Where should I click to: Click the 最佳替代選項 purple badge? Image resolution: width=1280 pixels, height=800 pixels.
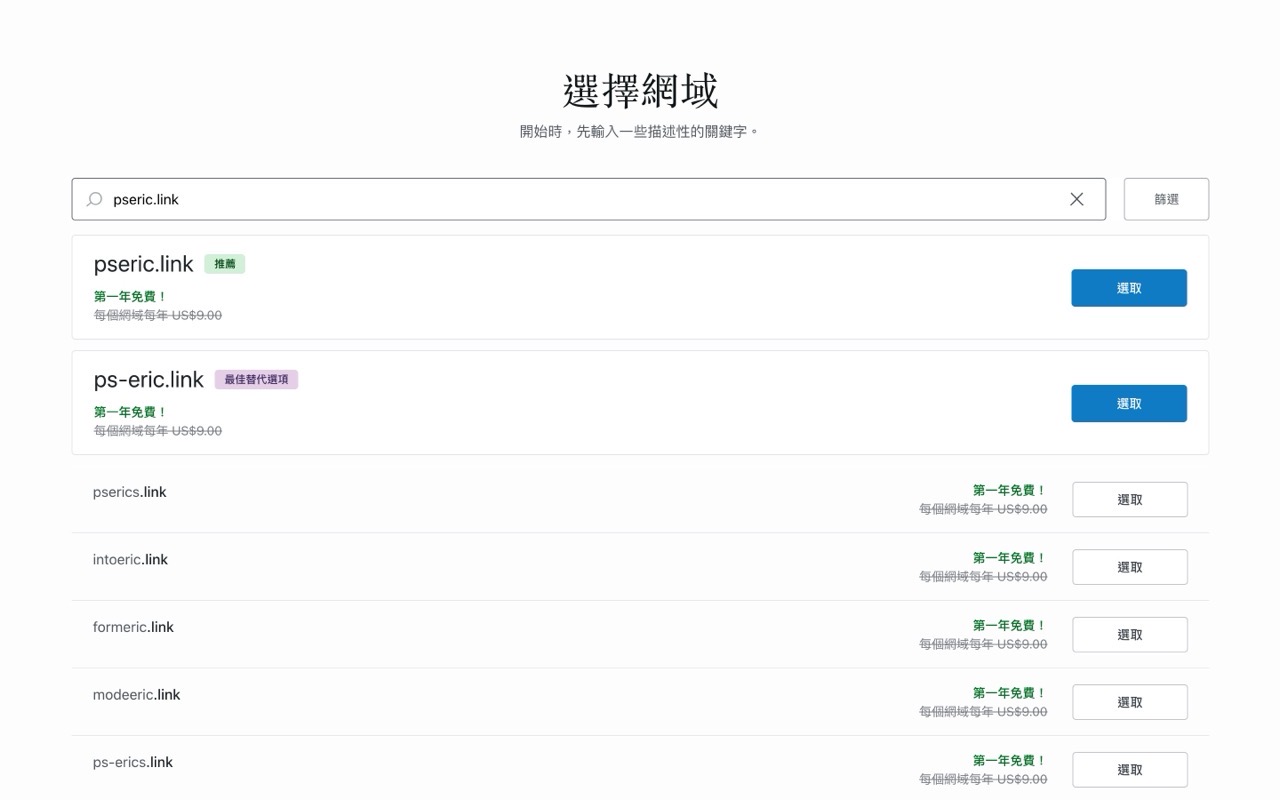[256, 380]
